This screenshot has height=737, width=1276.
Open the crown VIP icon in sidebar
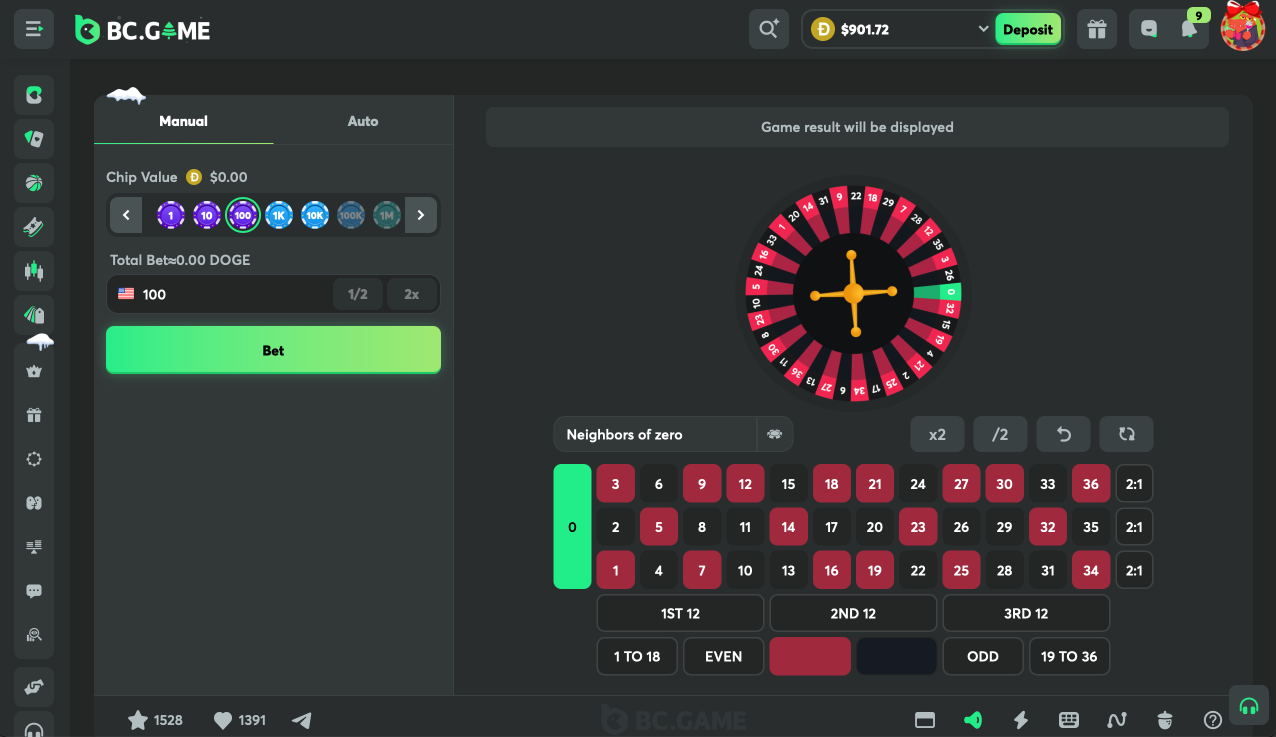34,371
